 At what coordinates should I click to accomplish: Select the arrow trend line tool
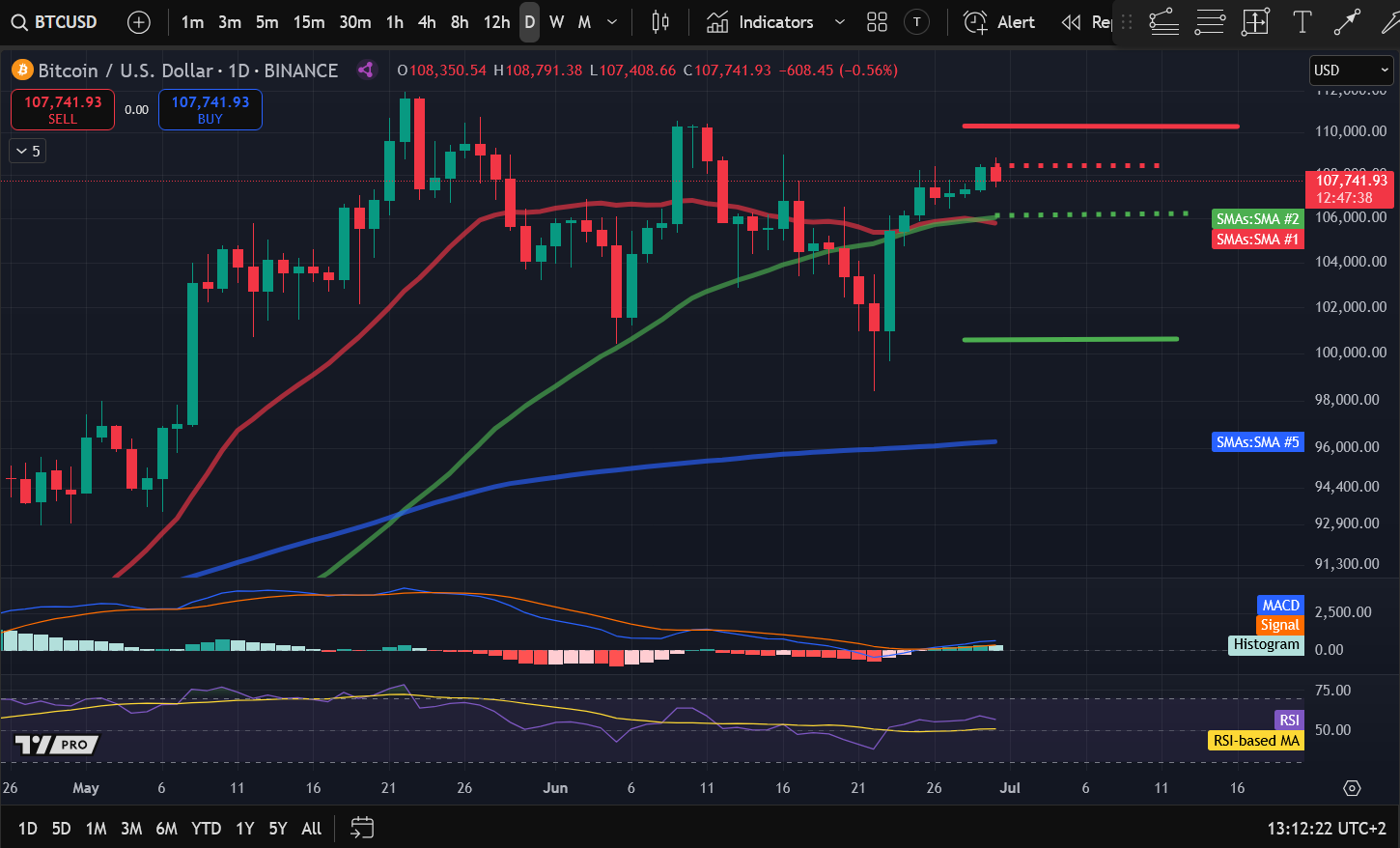point(1347,21)
